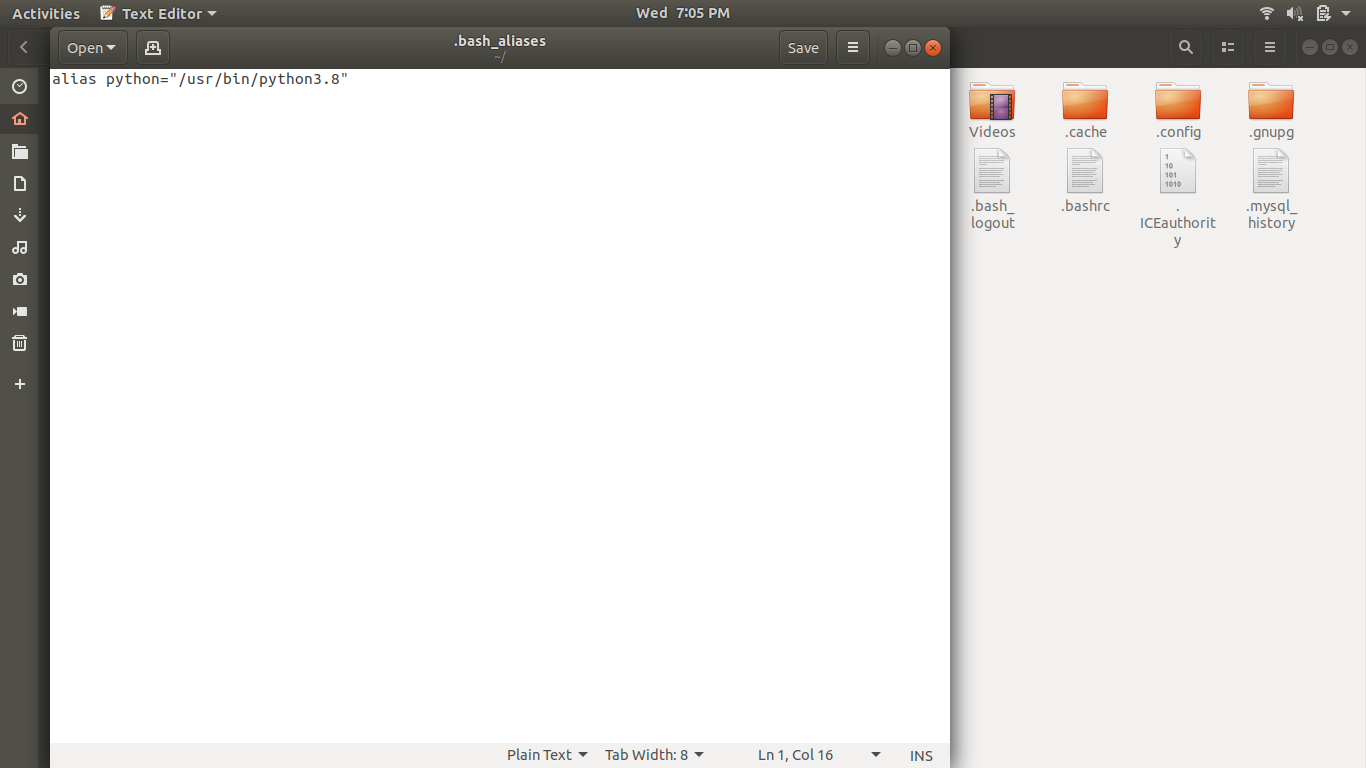Expand the Tab Width: 8 dropdown

(x=654, y=755)
